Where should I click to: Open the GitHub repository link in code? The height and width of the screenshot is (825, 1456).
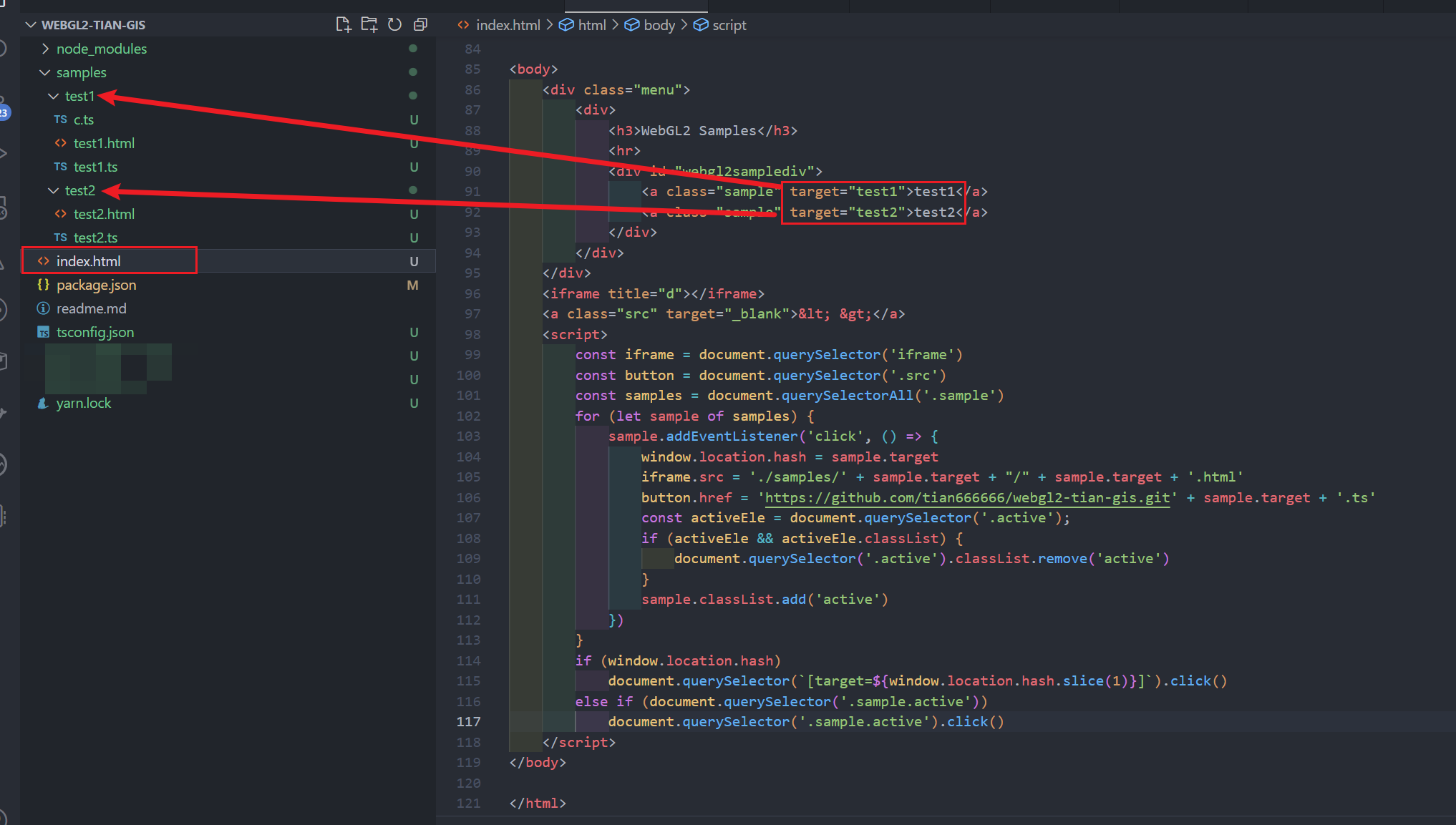[967, 498]
